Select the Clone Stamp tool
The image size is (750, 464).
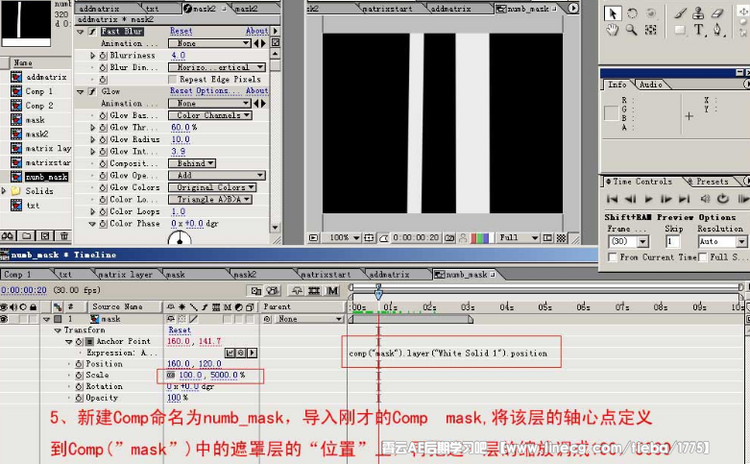(698, 13)
